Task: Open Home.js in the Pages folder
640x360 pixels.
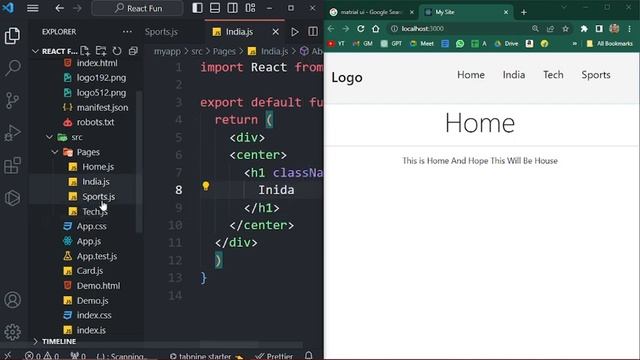Action: pos(98,167)
